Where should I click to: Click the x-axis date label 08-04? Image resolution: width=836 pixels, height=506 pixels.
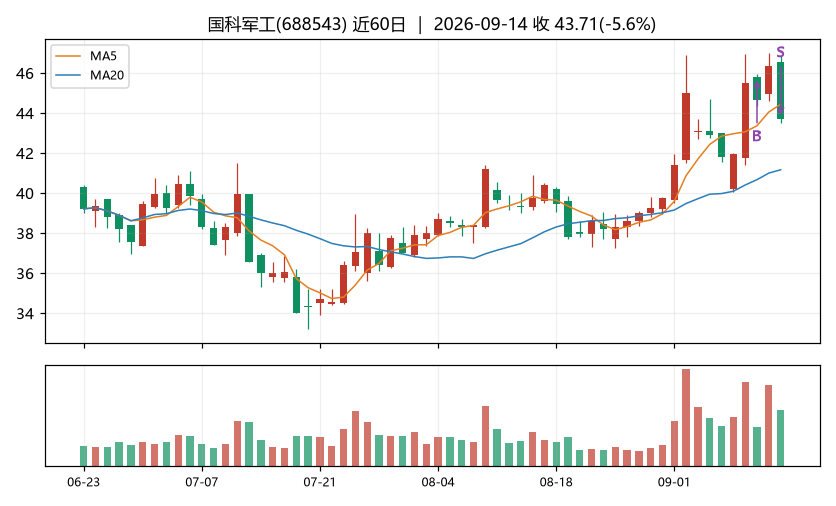click(x=438, y=483)
